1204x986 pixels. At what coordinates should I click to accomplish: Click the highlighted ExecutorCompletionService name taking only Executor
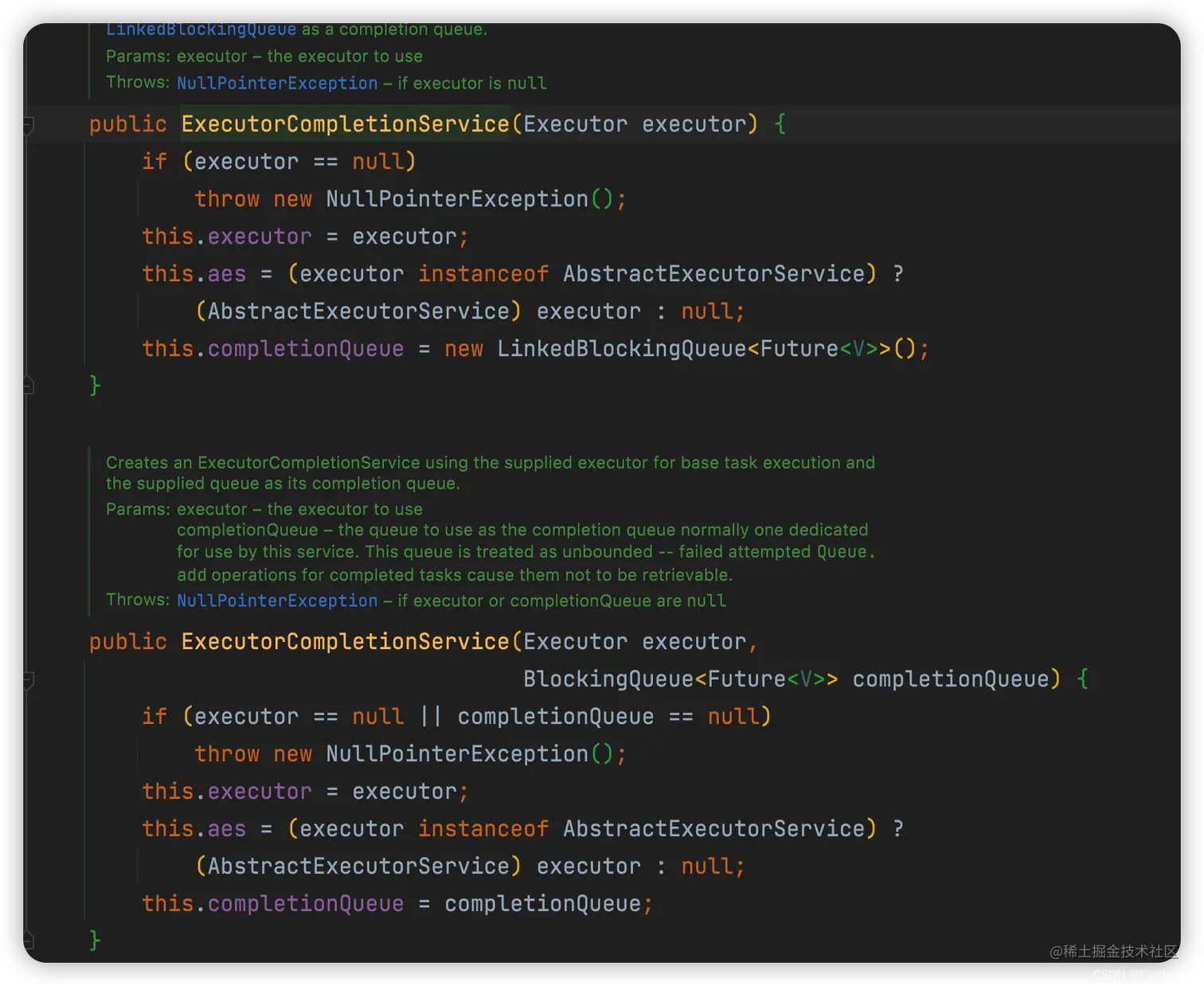pyautogui.click(x=345, y=124)
